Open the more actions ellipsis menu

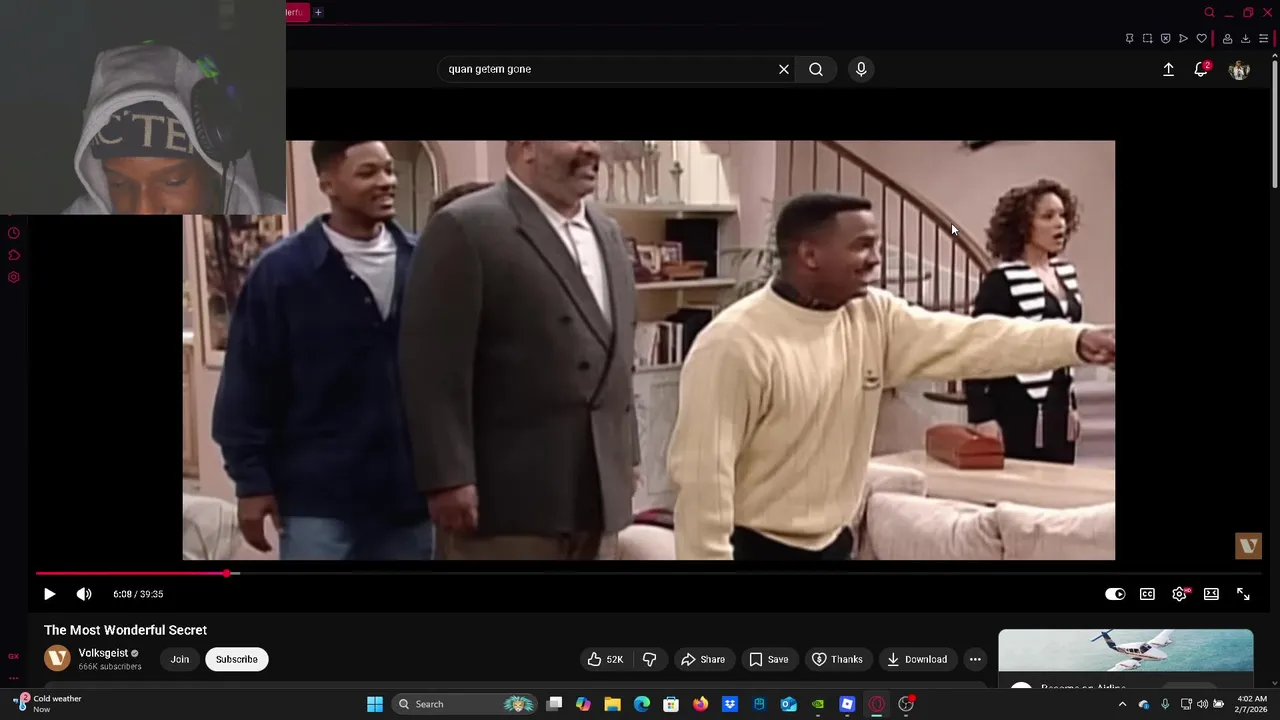(975, 659)
